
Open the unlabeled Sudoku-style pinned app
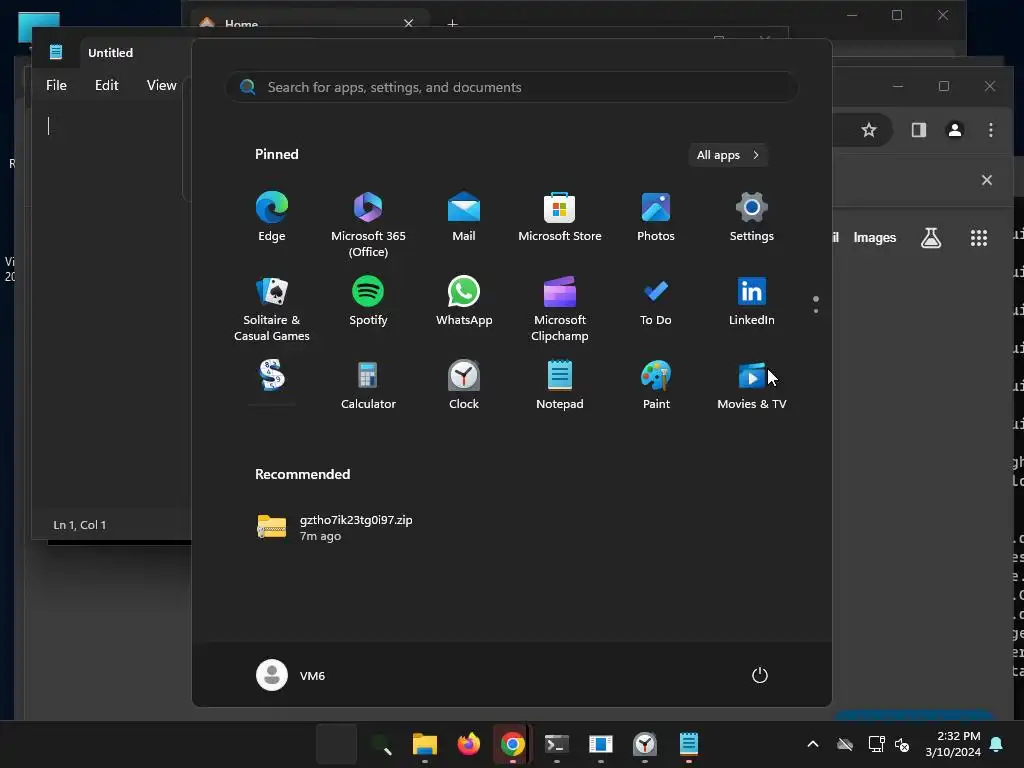[x=272, y=376]
